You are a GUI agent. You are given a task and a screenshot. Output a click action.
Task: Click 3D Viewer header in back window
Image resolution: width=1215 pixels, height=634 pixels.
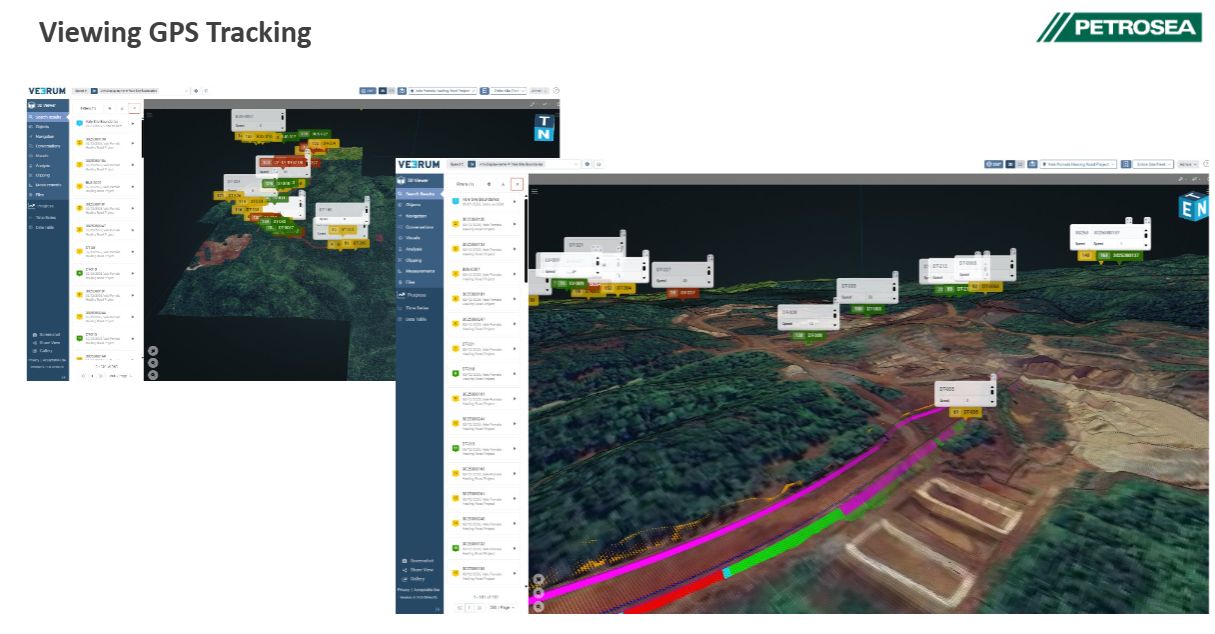48,105
